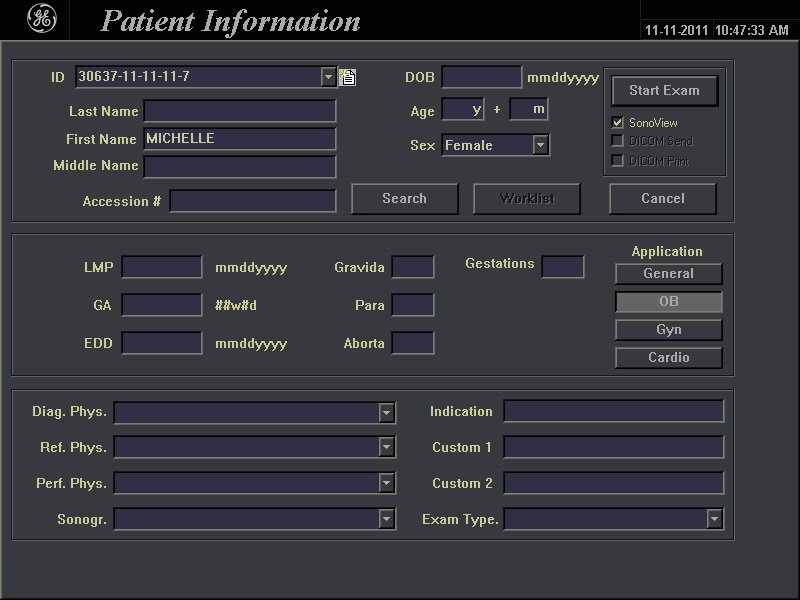
Task: Click the Last Name input field
Action: click(240, 111)
